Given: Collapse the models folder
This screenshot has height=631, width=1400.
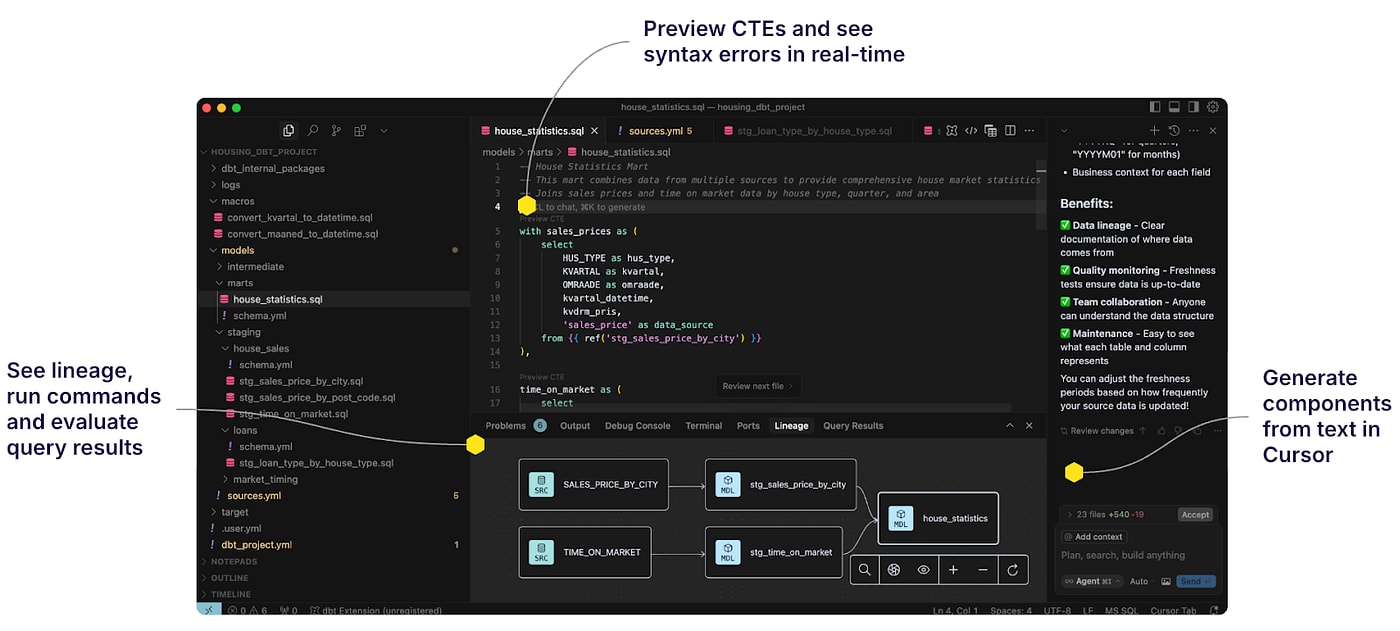Looking at the screenshot, I should pos(238,250).
